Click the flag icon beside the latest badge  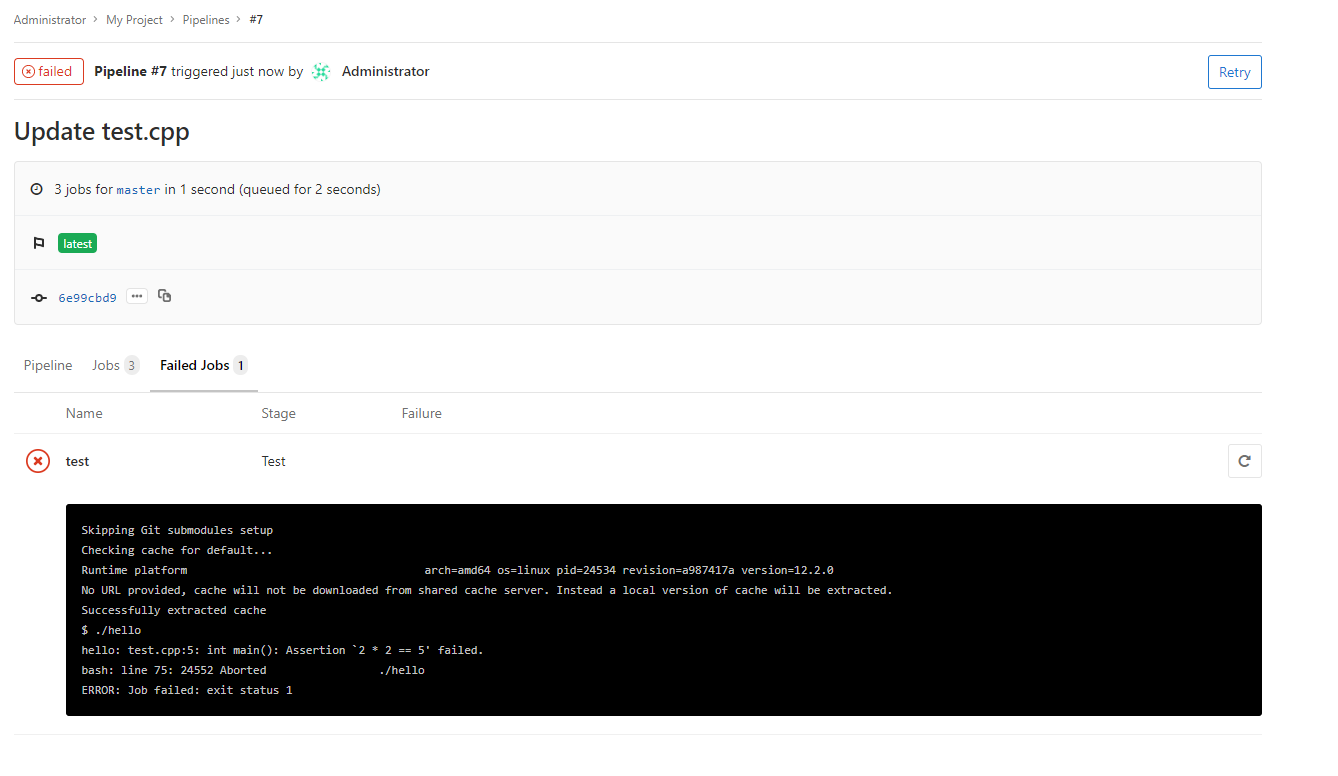pyautogui.click(x=39, y=242)
